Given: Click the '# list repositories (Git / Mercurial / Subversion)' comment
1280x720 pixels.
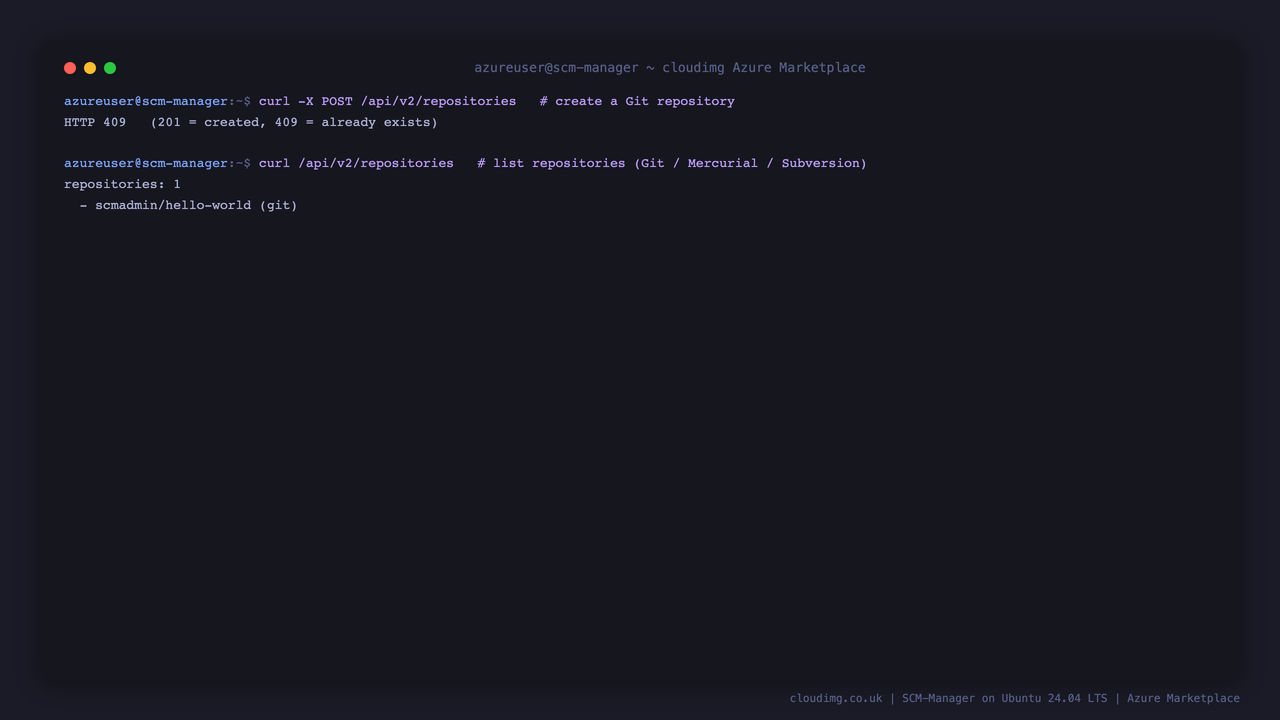Looking at the screenshot, I should click(x=672, y=163).
